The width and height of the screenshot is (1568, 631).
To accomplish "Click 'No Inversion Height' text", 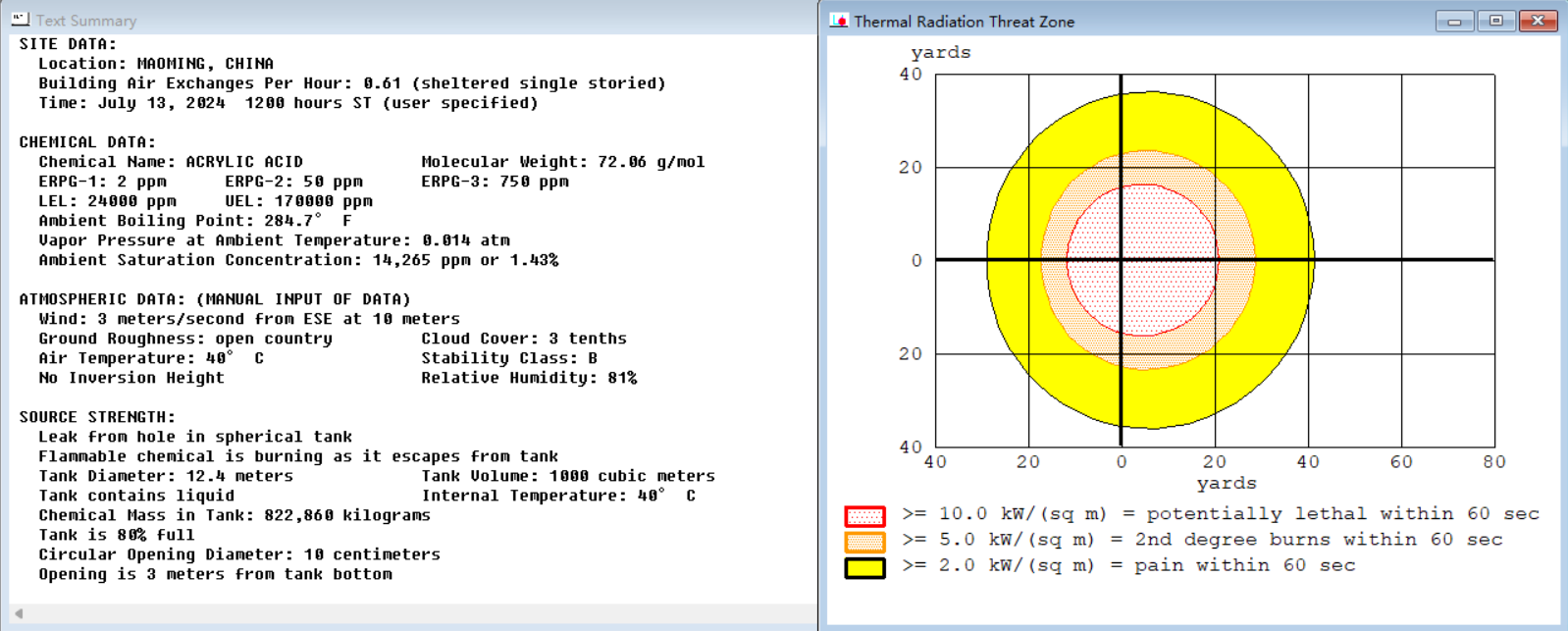I will coord(131,378).
